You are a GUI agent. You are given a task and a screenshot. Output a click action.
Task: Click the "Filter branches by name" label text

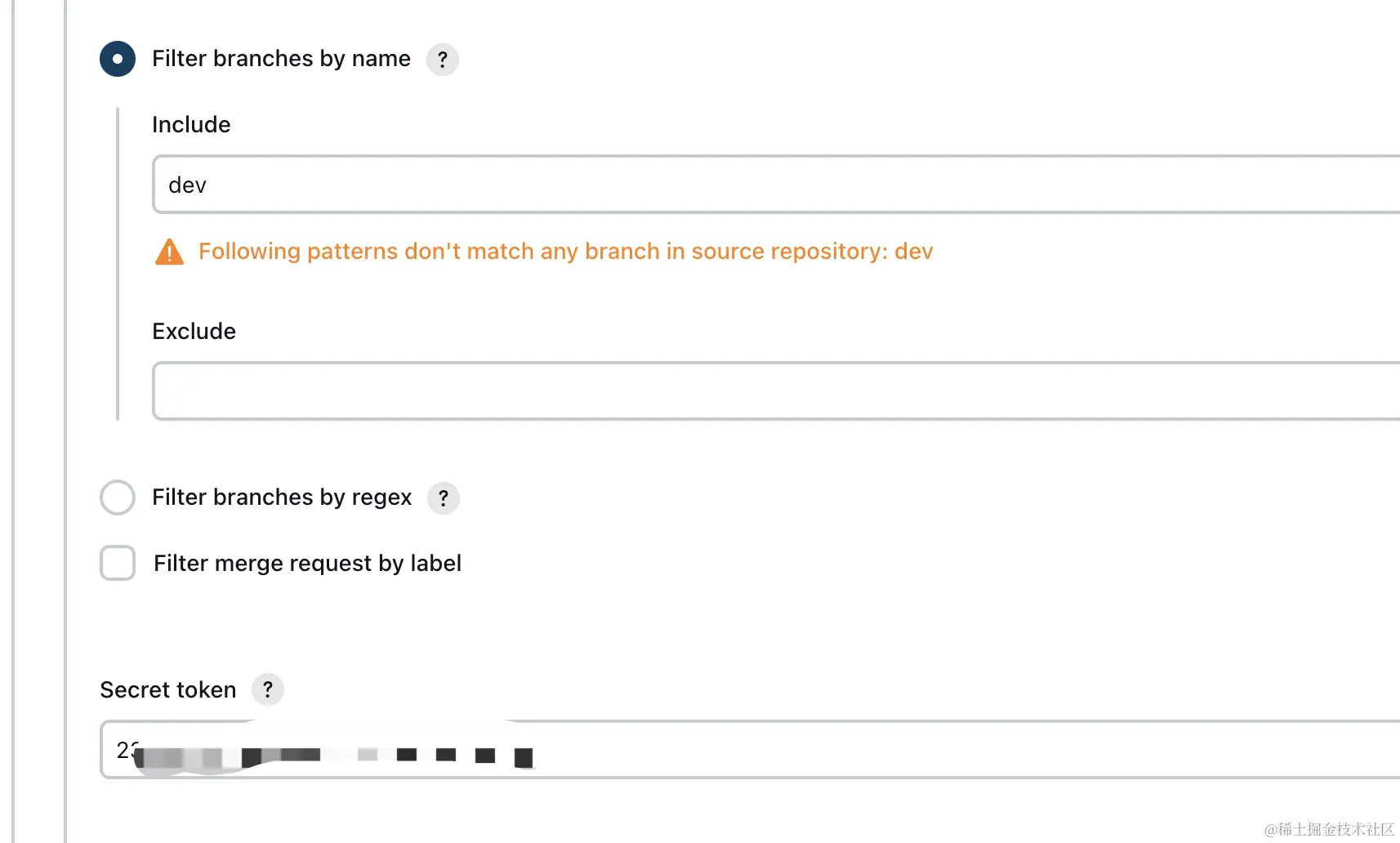click(x=281, y=59)
